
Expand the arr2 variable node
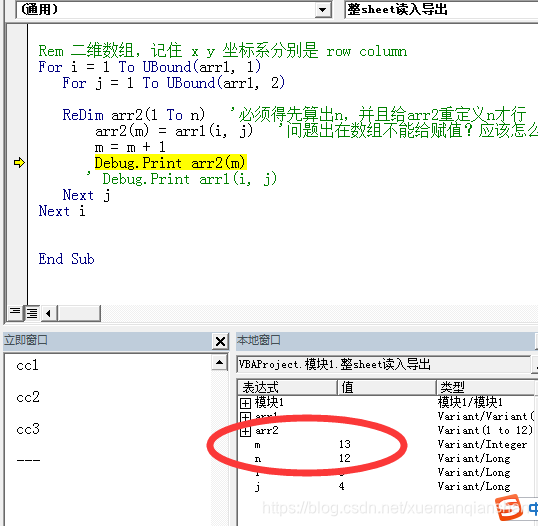coord(245,431)
